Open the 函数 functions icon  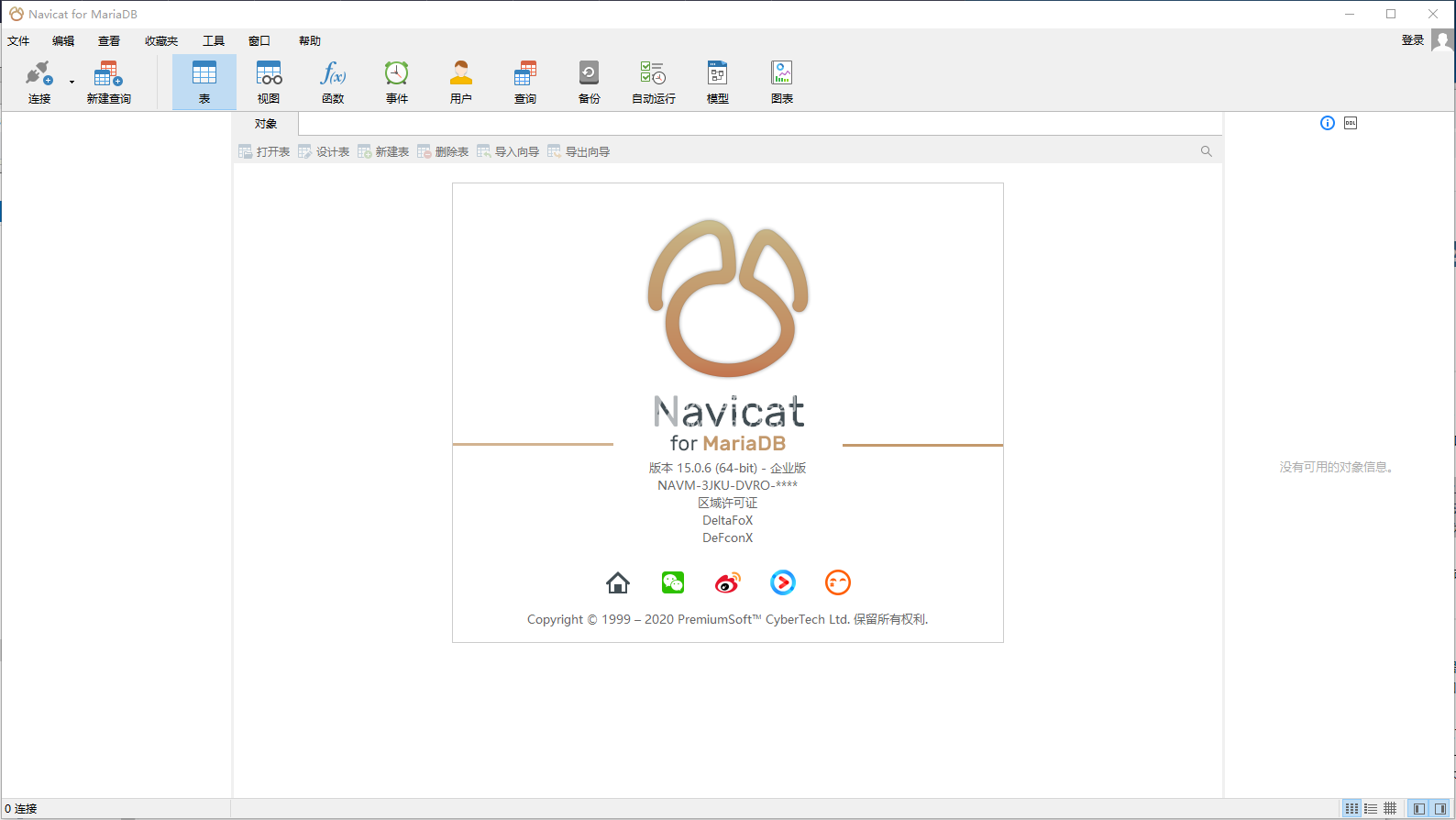[x=333, y=73]
